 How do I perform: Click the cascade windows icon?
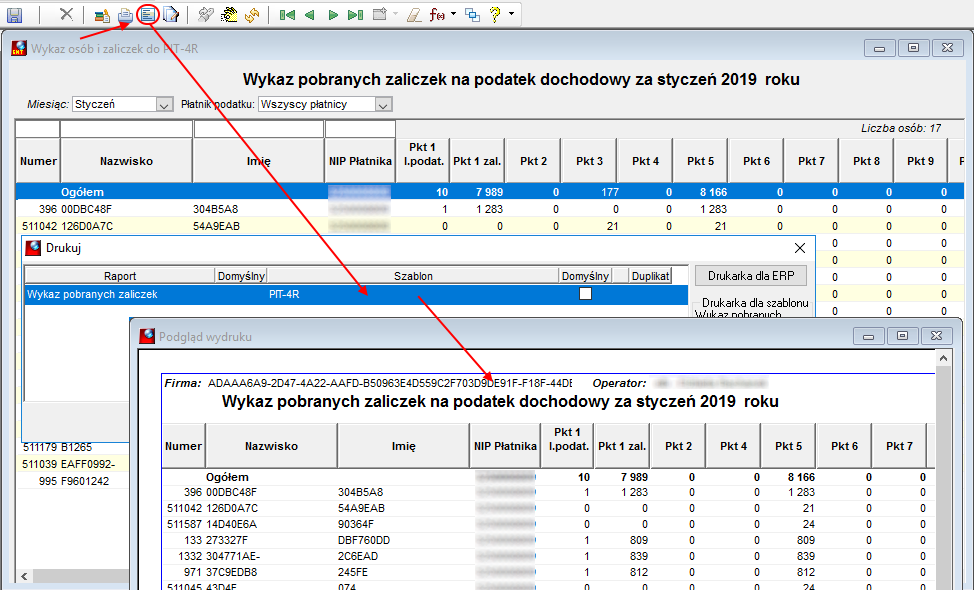point(472,15)
